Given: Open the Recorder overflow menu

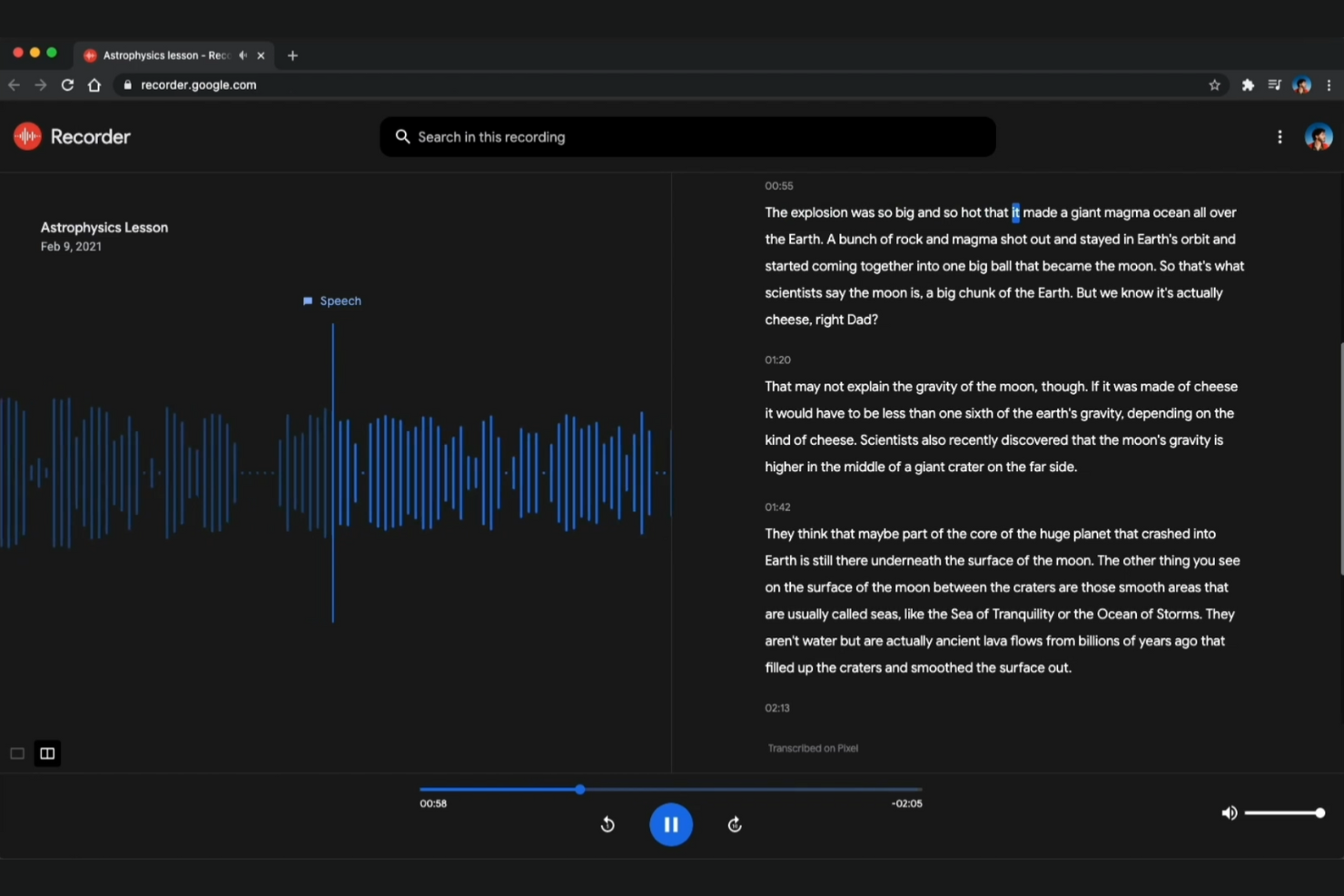Looking at the screenshot, I should 1280,136.
